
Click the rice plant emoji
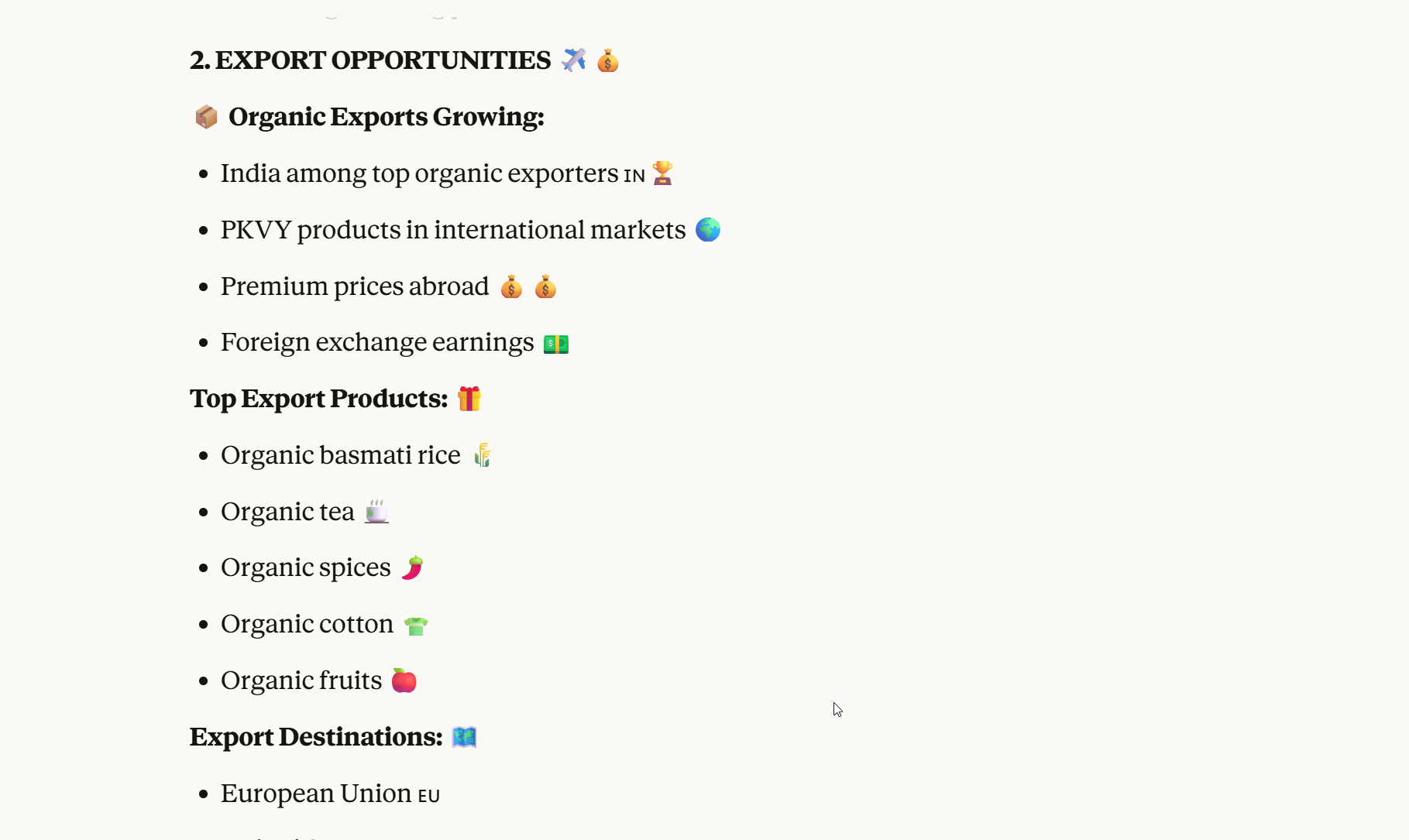[483, 455]
